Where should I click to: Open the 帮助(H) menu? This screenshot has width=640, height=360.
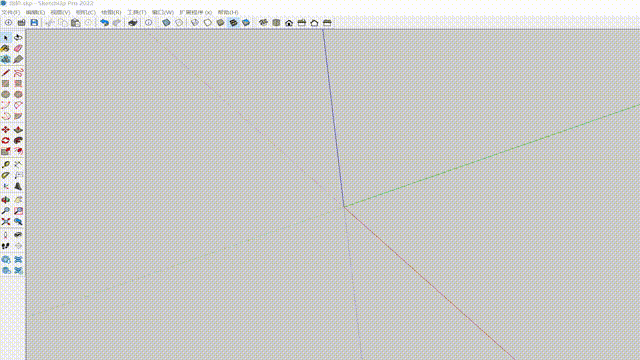[228, 12]
